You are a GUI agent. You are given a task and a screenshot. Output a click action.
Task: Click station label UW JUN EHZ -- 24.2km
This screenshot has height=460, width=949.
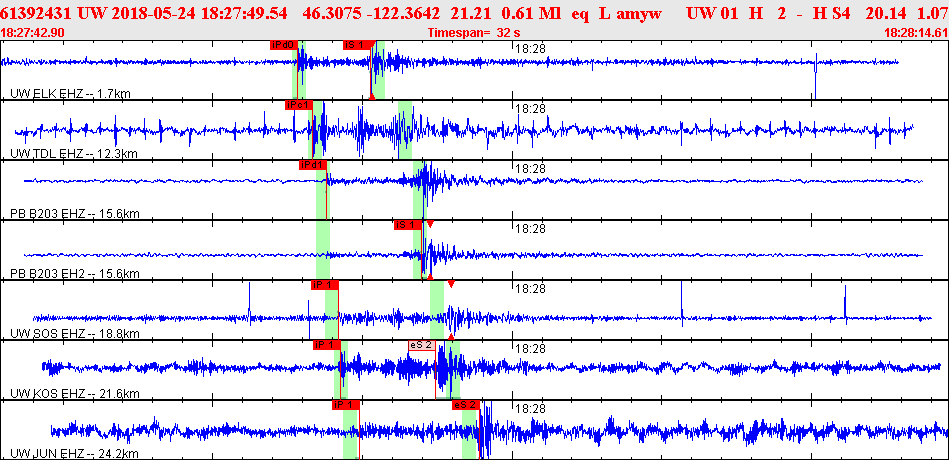[x=75, y=453]
